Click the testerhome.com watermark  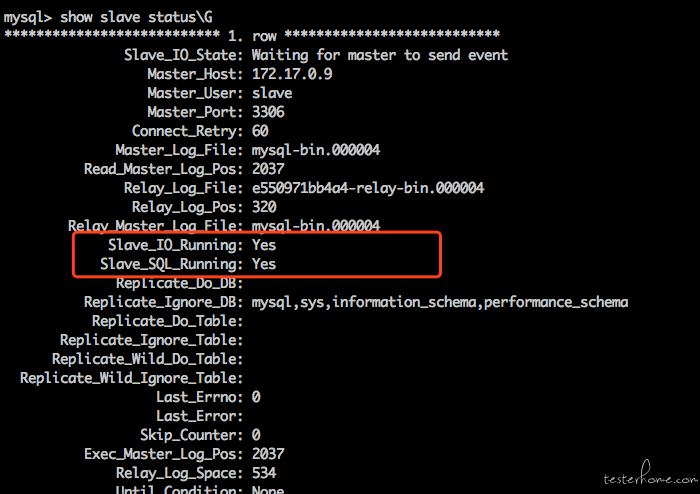pyautogui.click(x=650, y=474)
